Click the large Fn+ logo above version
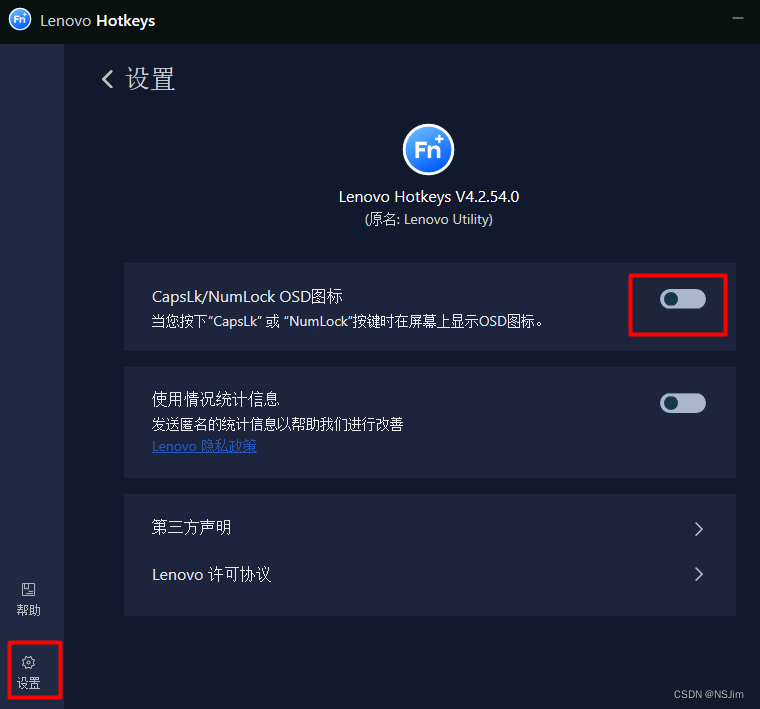This screenshot has width=760, height=709. pyautogui.click(x=428, y=149)
